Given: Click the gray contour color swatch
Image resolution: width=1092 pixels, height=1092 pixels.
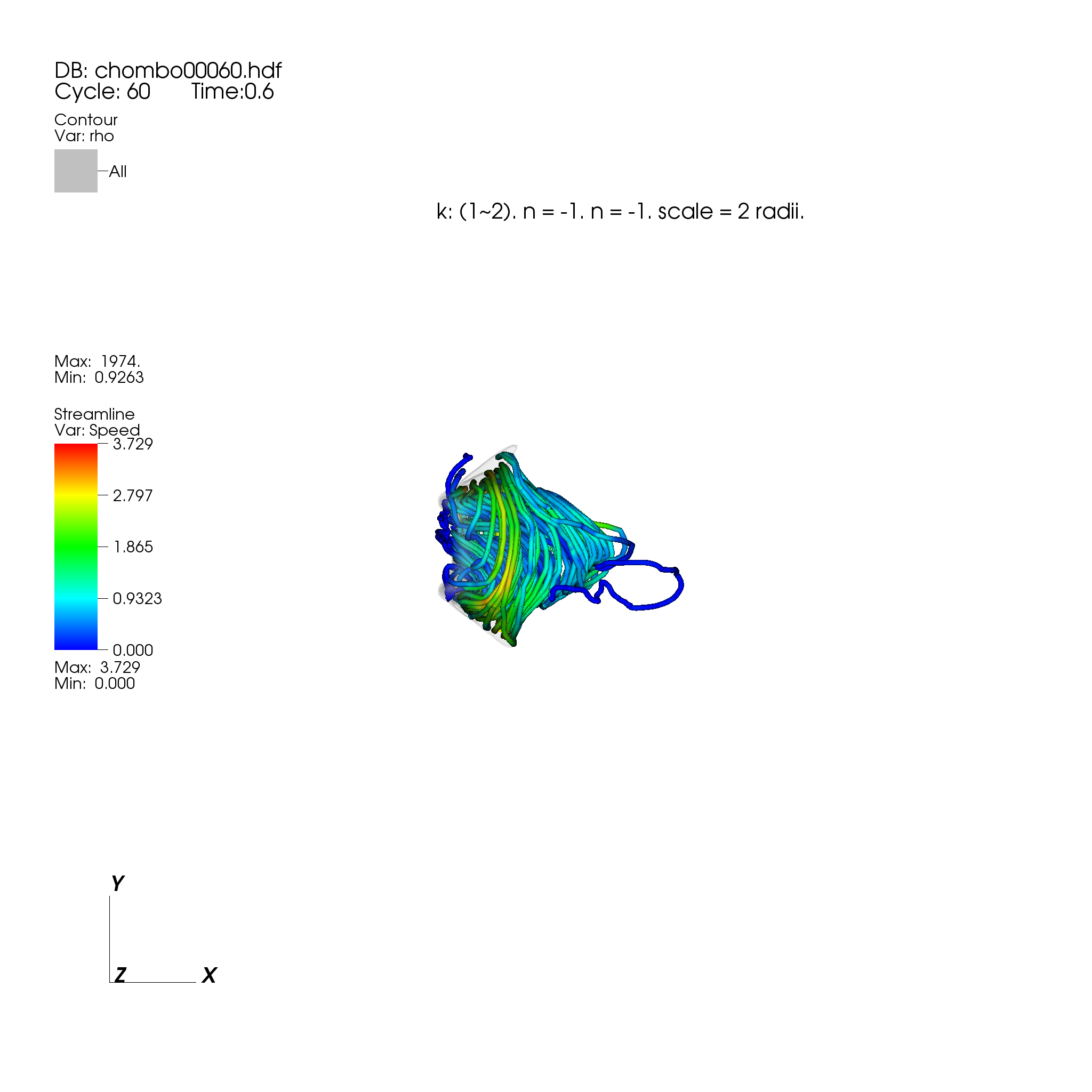Looking at the screenshot, I should click(76, 171).
